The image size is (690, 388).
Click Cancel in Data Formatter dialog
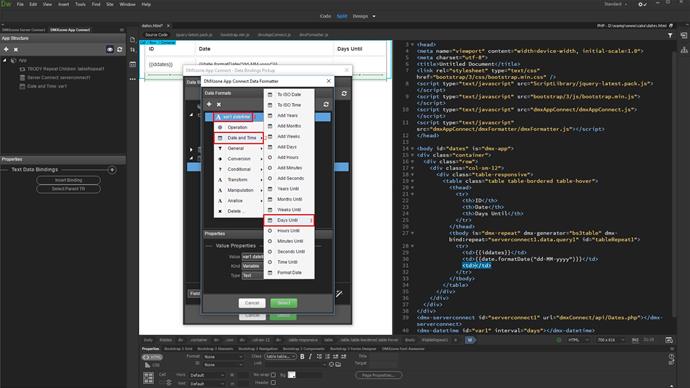coord(252,303)
